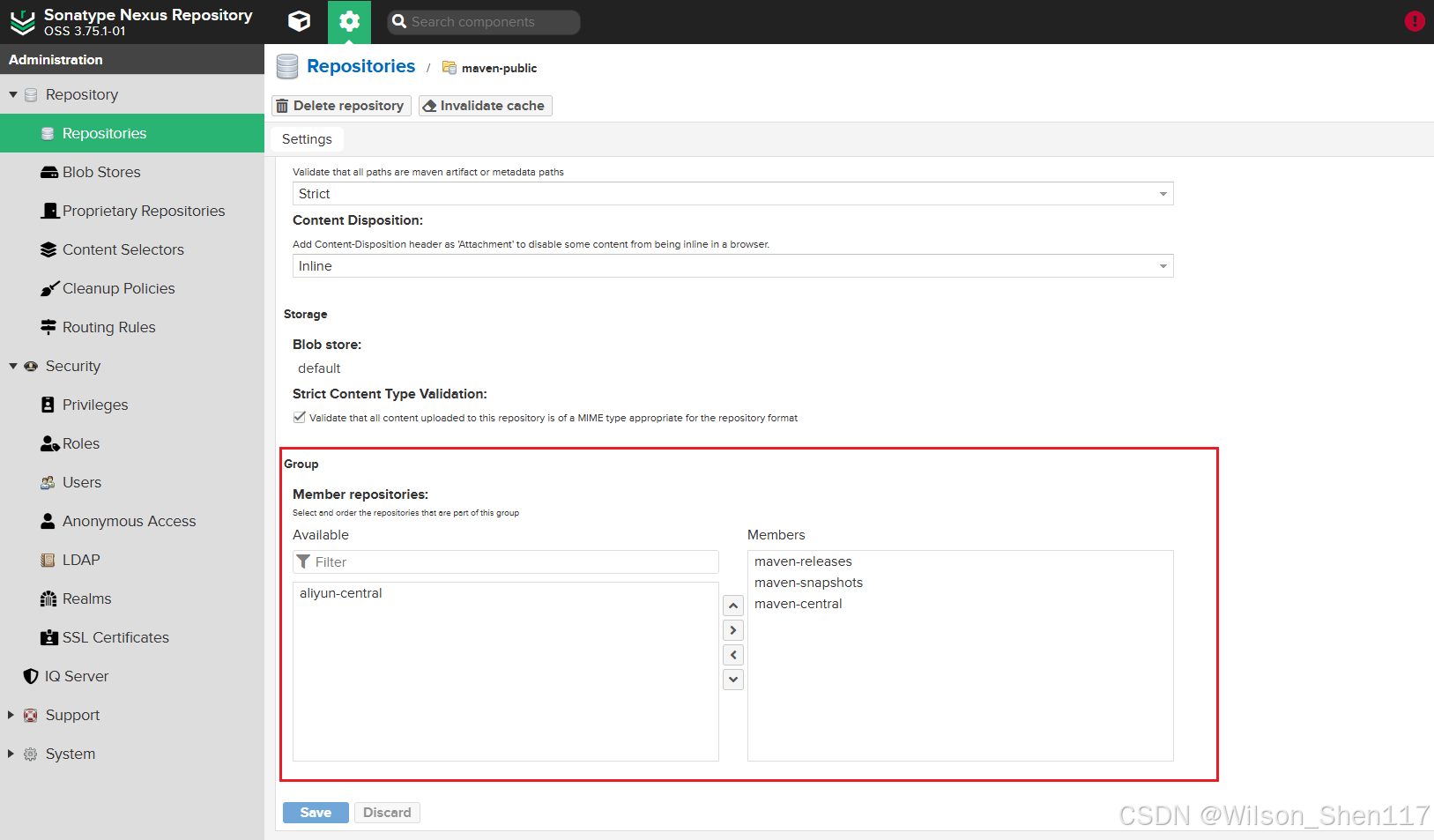Focus the Search components field
The height and width of the screenshot is (840, 1434).
pos(484,22)
